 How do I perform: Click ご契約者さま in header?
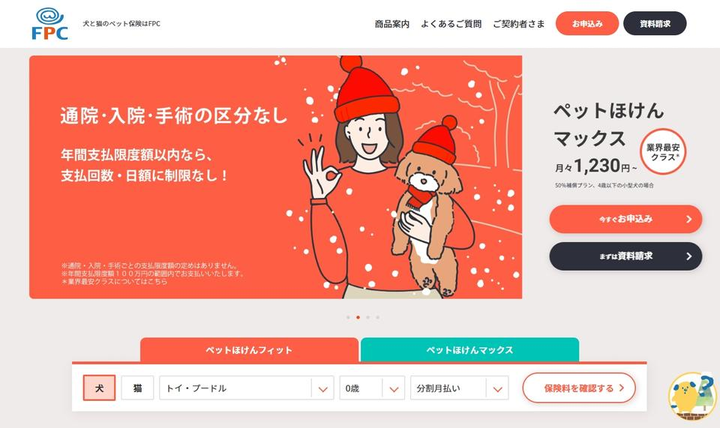click(518, 24)
